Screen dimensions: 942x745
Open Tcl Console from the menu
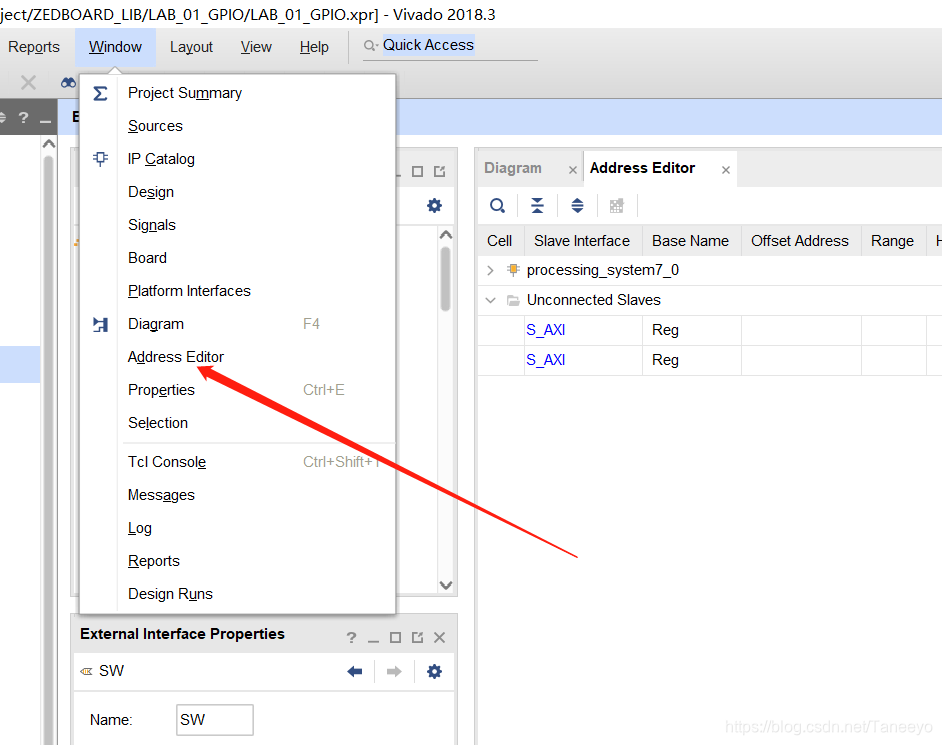pos(238,462)
